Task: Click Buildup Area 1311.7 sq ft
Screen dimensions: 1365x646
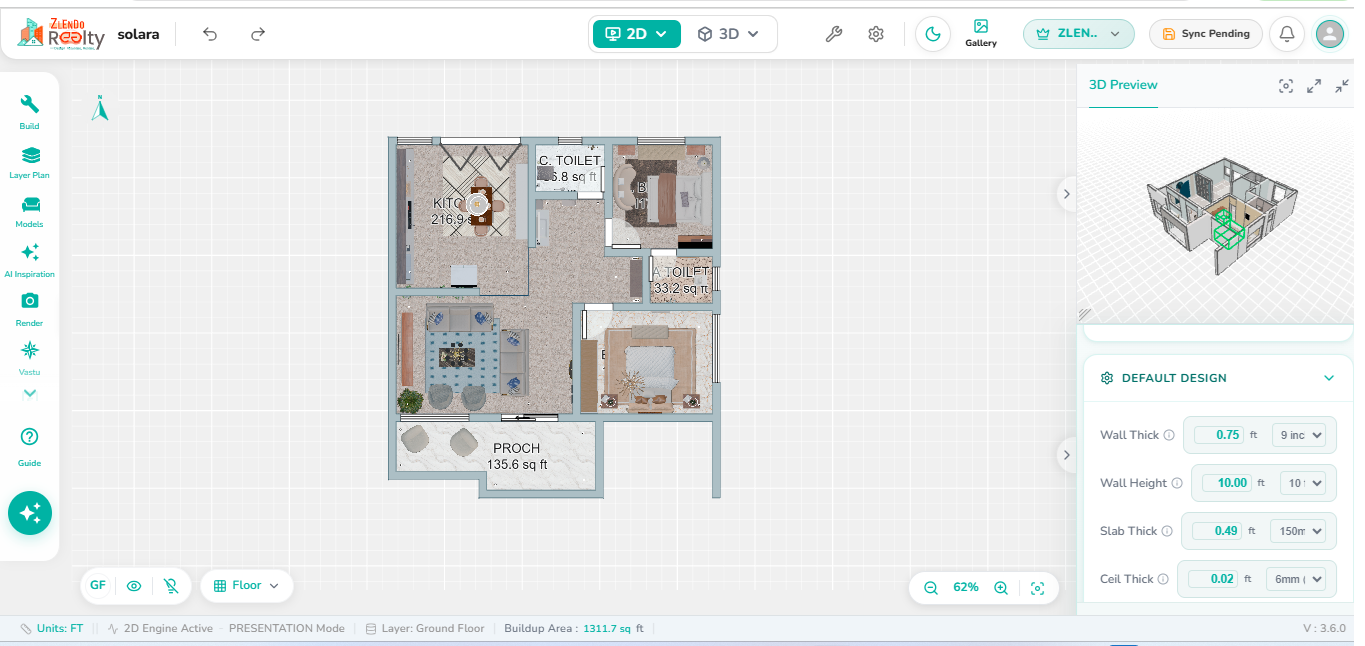Action: click(x=574, y=629)
